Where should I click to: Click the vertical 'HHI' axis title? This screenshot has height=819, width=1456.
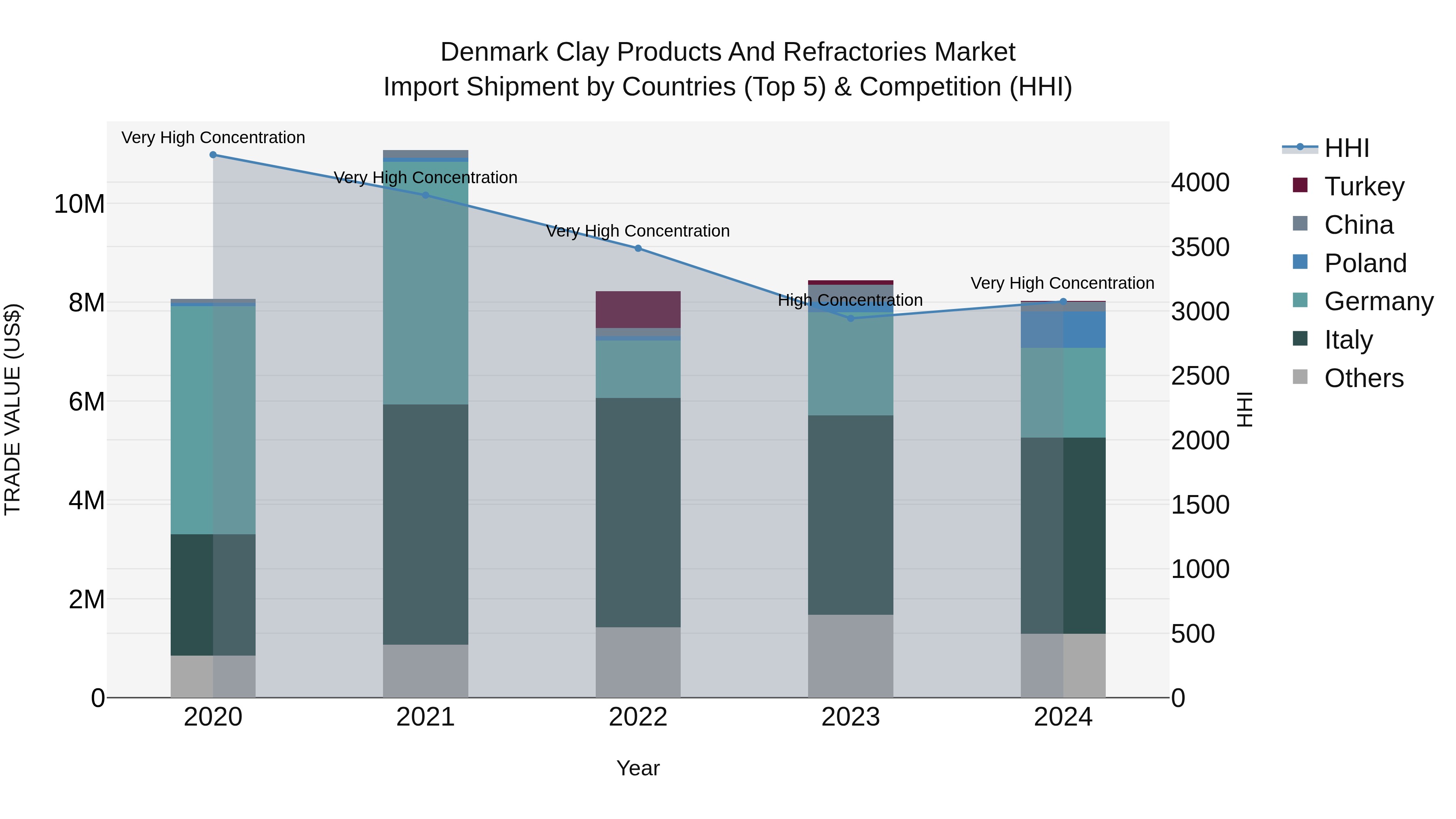pyautogui.click(x=1246, y=409)
